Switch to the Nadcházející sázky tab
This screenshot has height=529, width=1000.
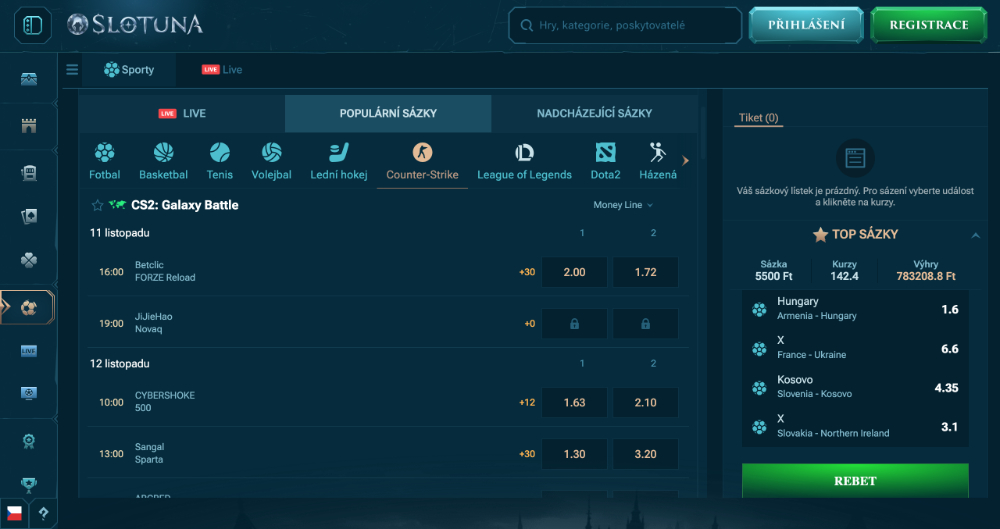click(594, 114)
